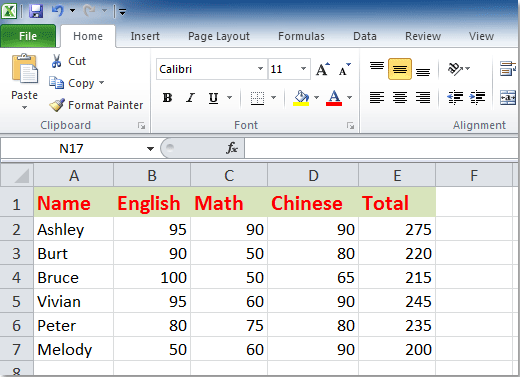Expand the Copy dropdown arrow

coord(102,83)
